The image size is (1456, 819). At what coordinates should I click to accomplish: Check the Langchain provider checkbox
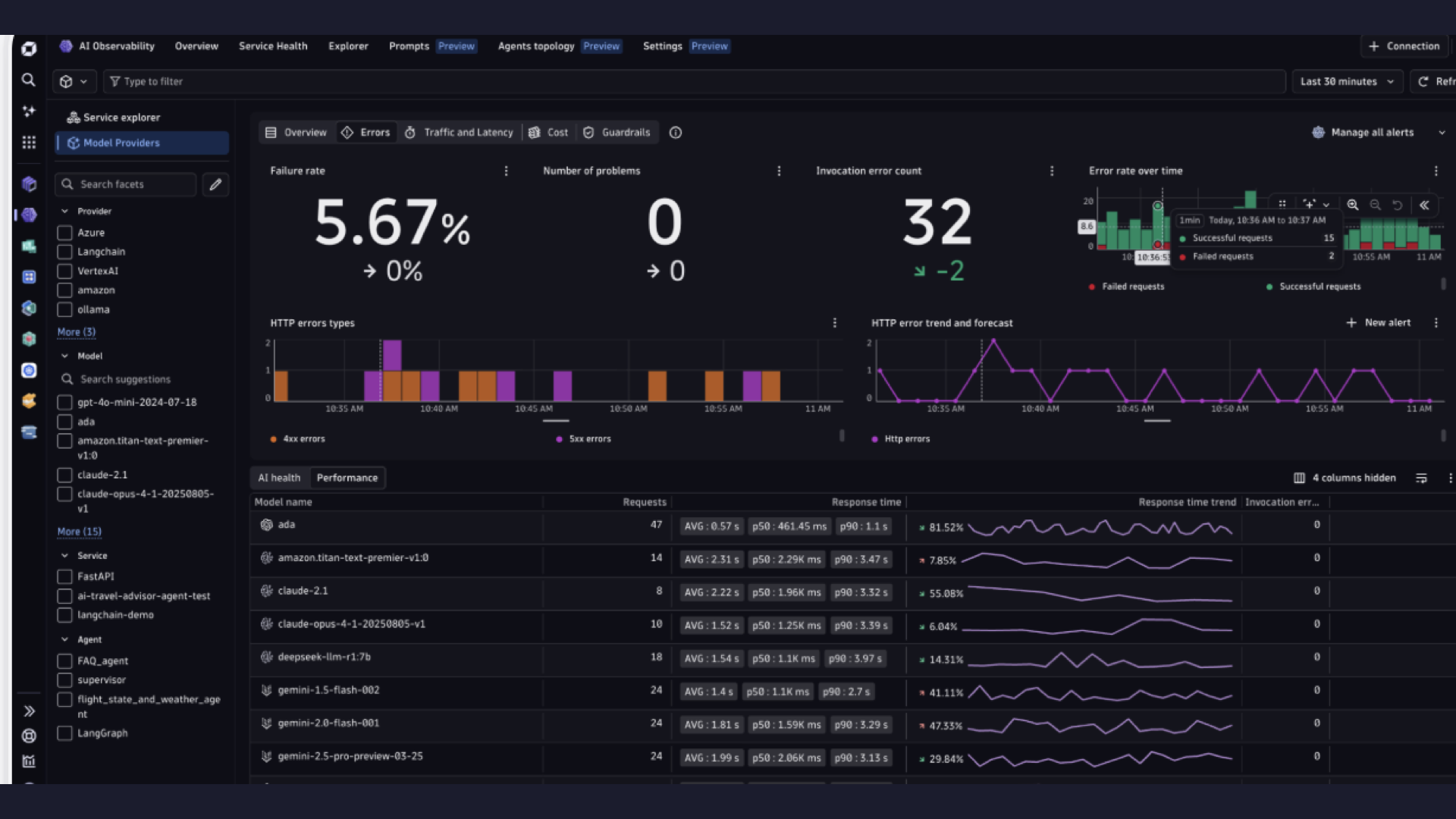(x=65, y=252)
